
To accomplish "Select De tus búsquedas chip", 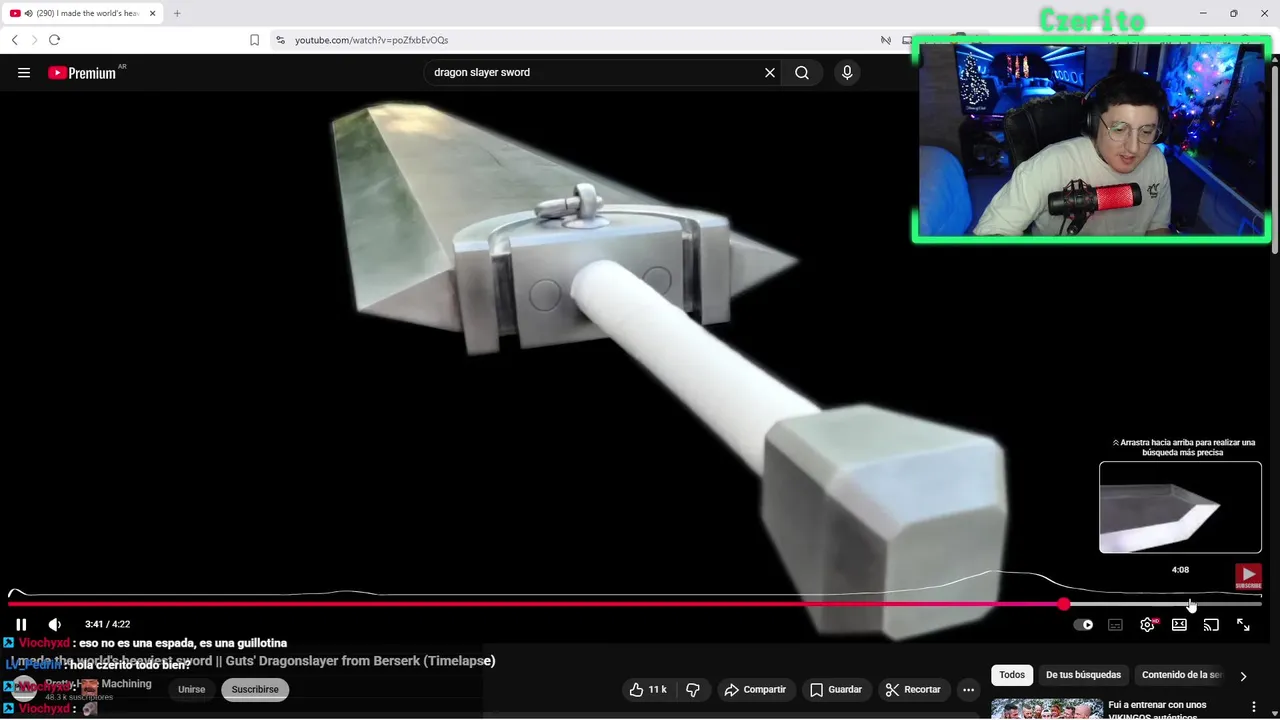I will (1083, 675).
